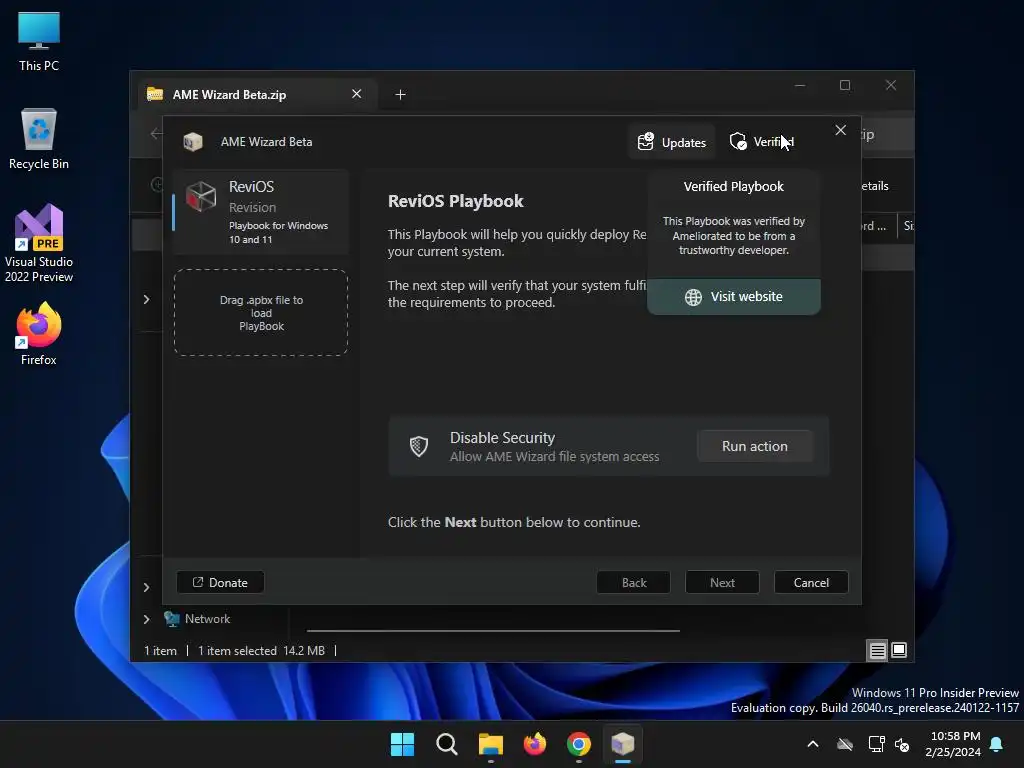The height and width of the screenshot is (768, 1024).
Task: Run the Disable Security action
Action: [754, 446]
